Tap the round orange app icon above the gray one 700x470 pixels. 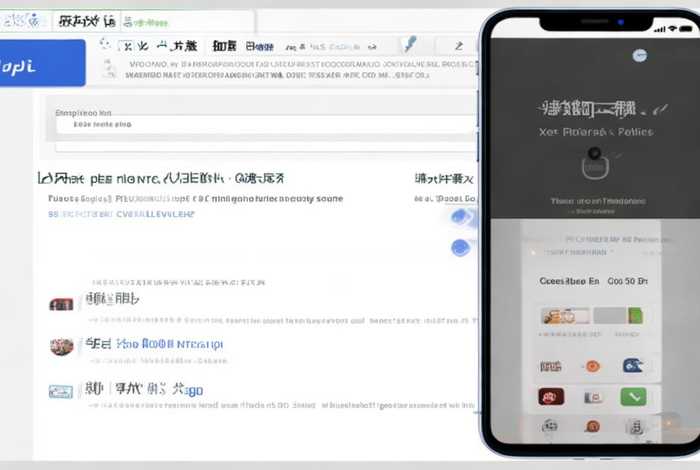[x=592, y=366]
